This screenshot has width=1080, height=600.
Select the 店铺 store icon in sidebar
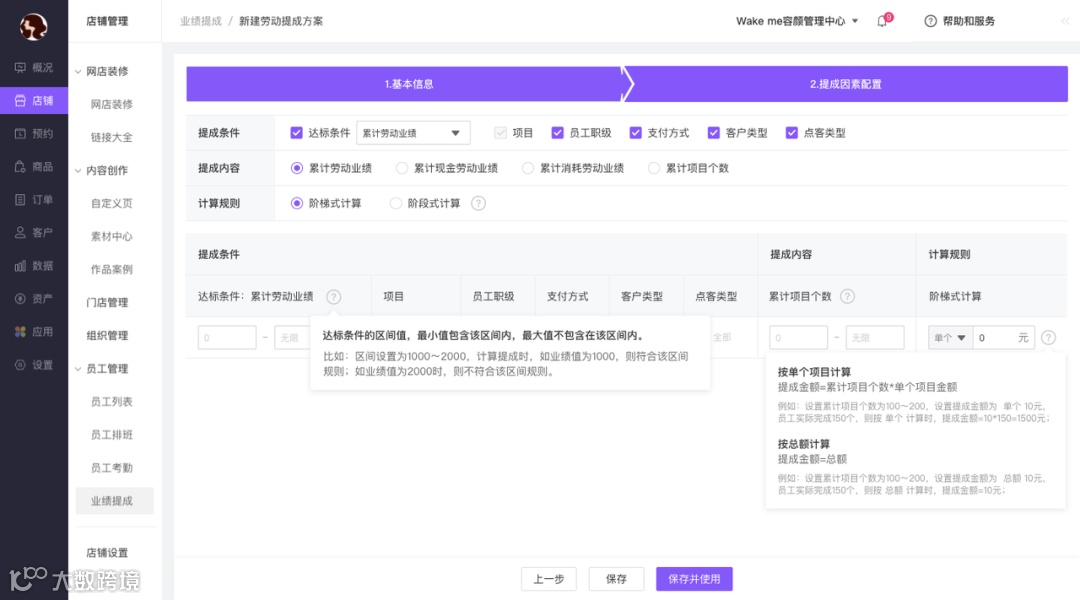(x=20, y=101)
